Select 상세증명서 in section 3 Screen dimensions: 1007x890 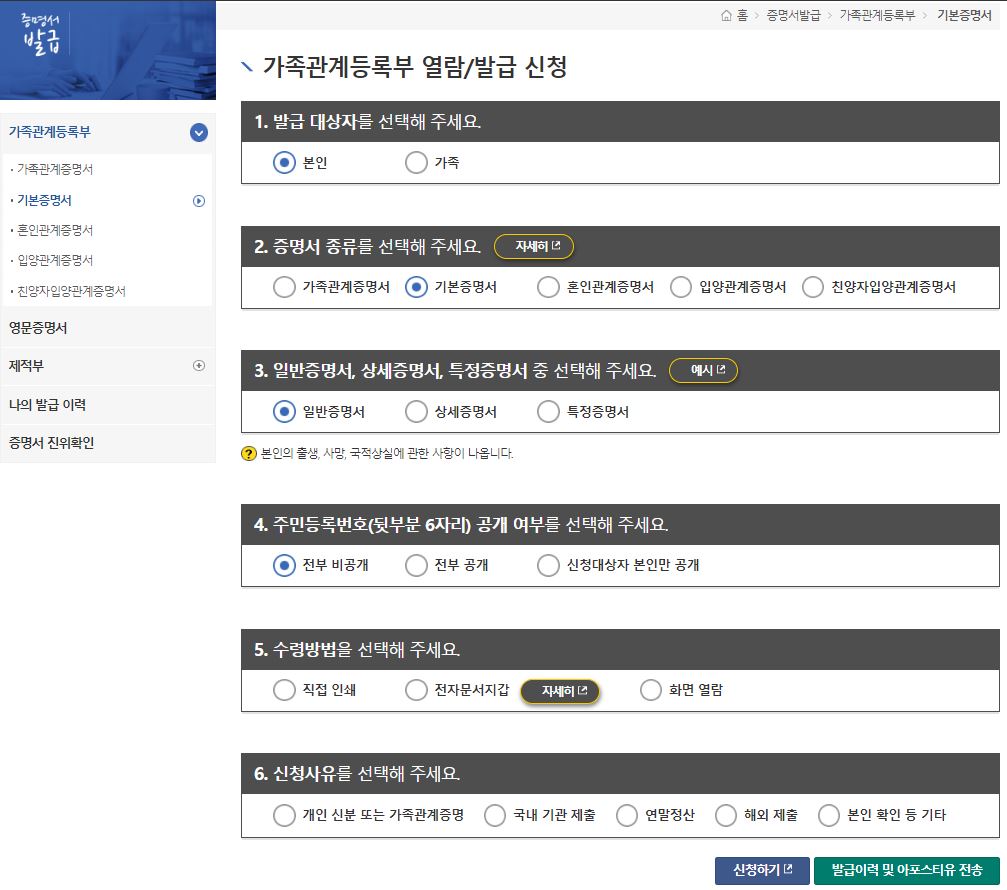(x=414, y=410)
